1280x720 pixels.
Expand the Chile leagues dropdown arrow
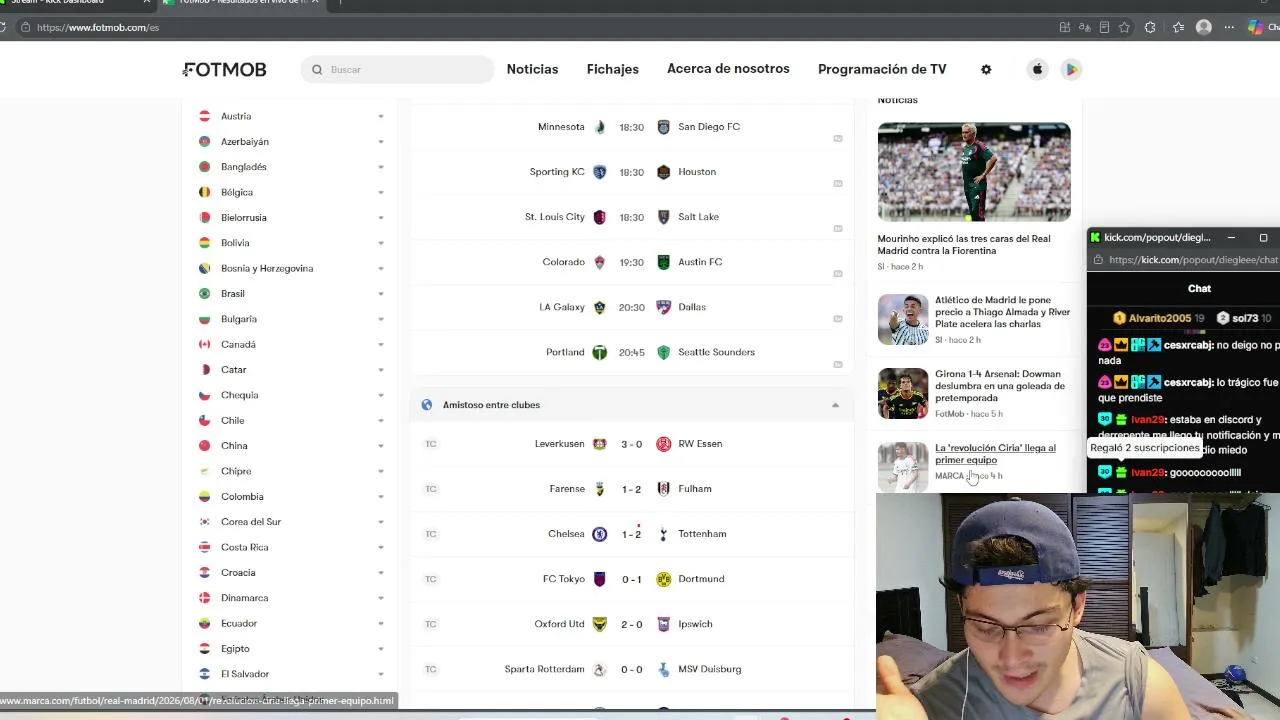click(381, 421)
